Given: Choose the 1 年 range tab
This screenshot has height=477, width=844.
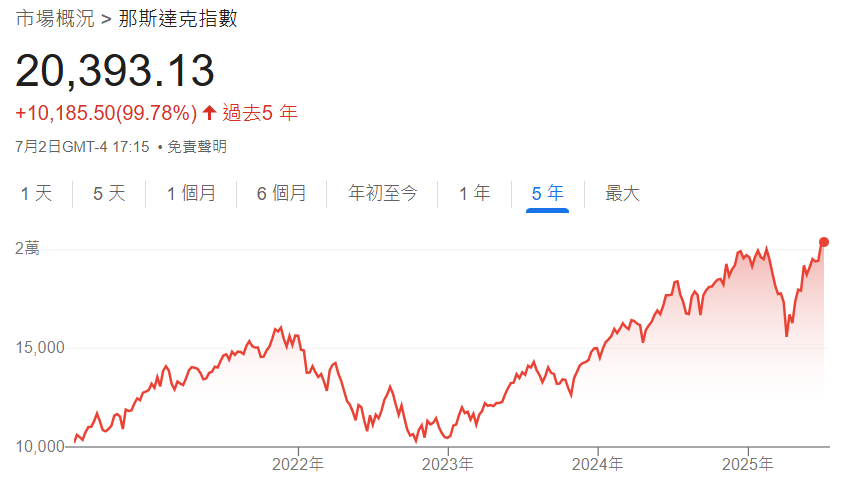Looking at the screenshot, I should [475, 193].
